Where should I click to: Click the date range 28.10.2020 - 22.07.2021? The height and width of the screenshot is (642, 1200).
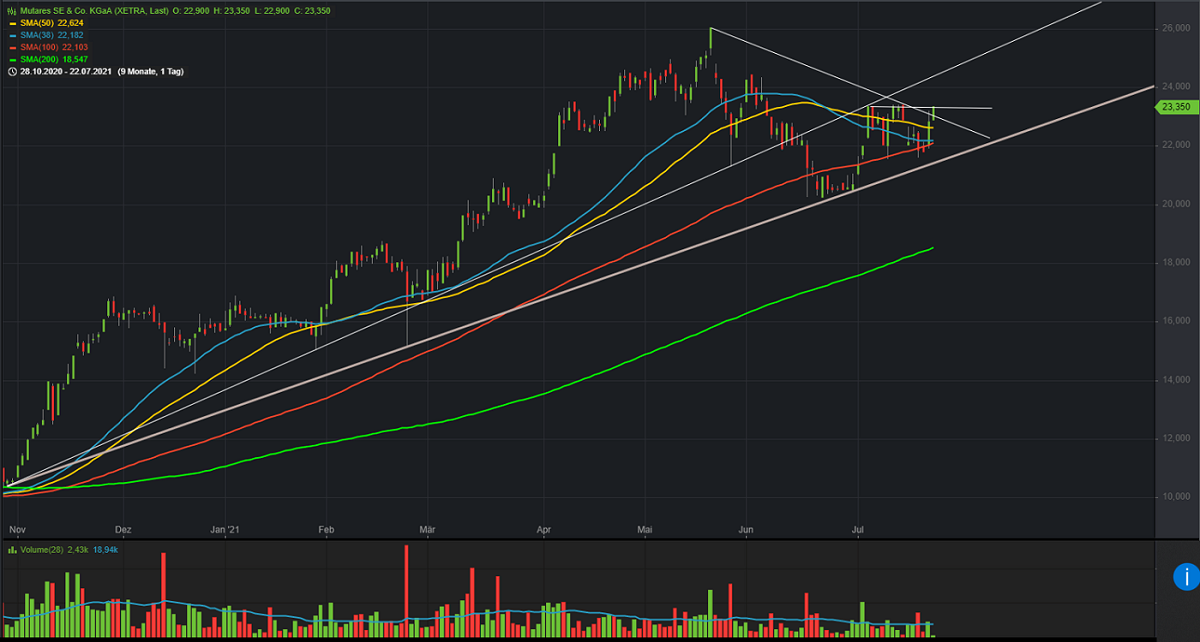(x=66, y=71)
